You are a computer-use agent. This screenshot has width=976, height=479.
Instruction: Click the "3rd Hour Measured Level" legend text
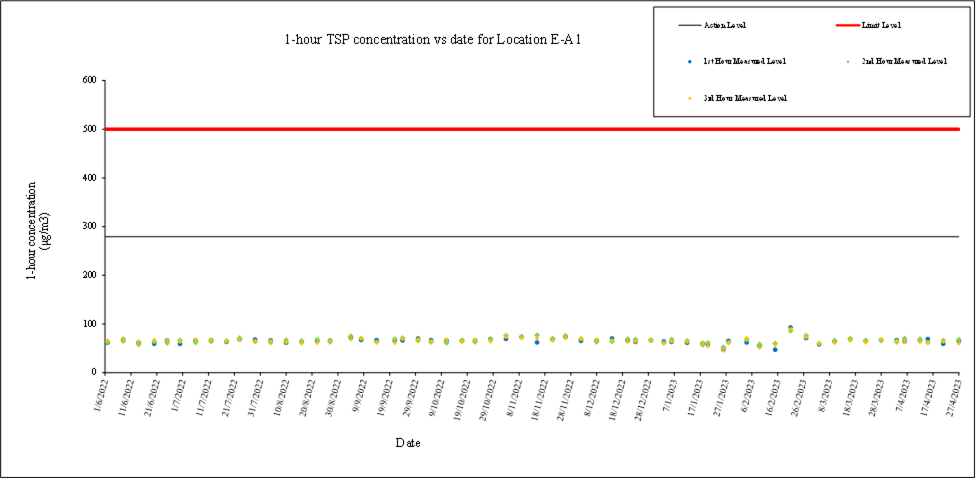pos(745,98)
